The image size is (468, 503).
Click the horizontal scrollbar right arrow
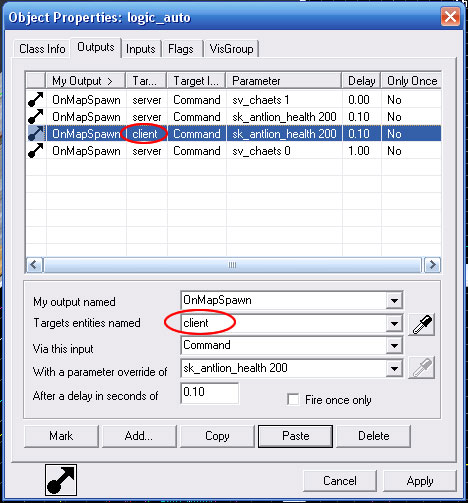point(432,265)
